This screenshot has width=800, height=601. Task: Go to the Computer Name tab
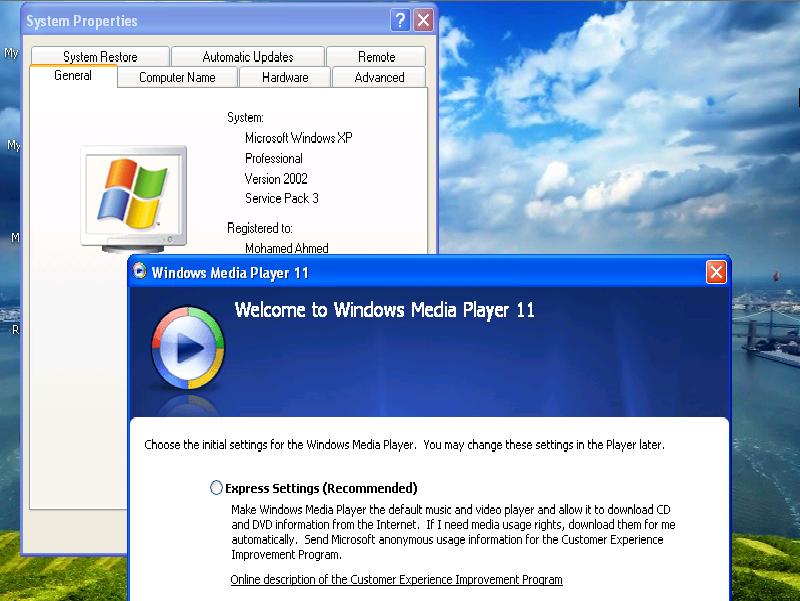tap(177, 78)
